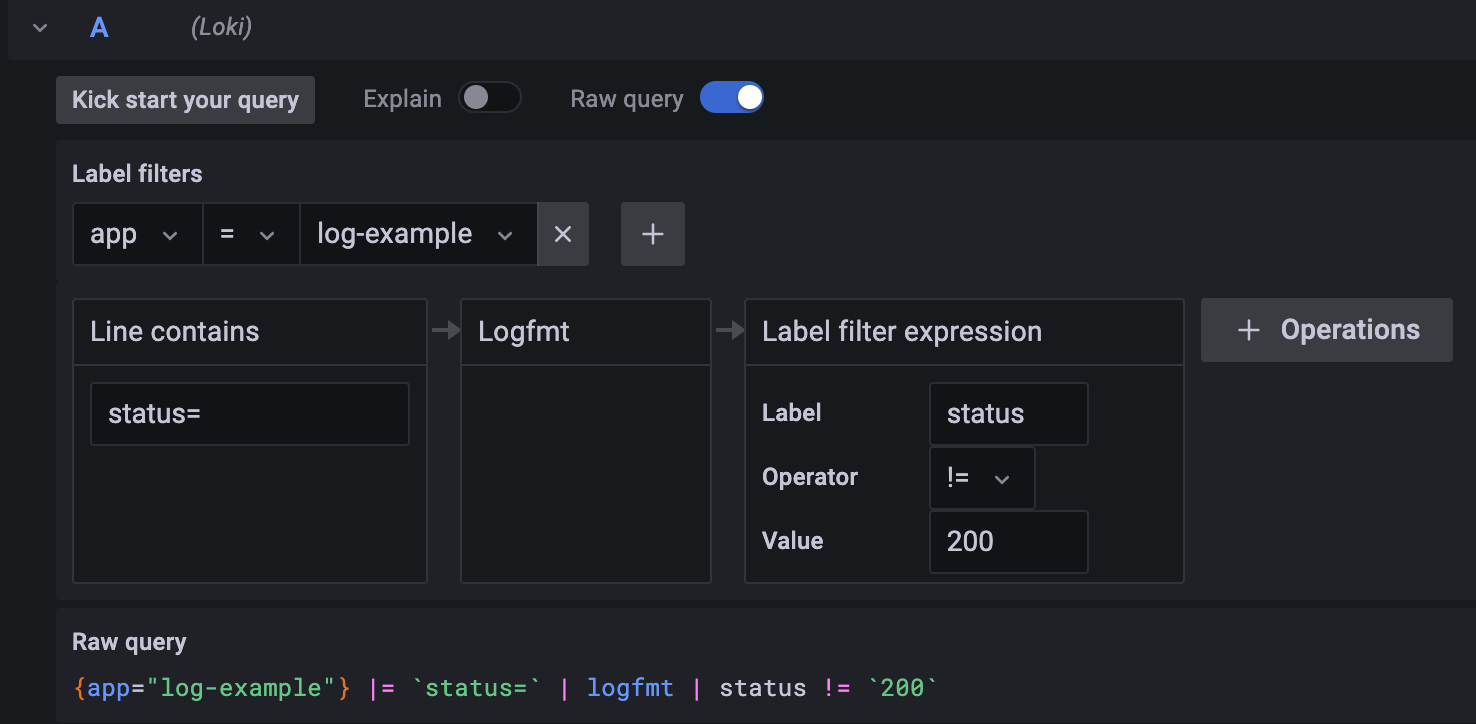1476x724 pixels.
Task: Open the equals operator dropdown in label filters
Action: point(250,234)
